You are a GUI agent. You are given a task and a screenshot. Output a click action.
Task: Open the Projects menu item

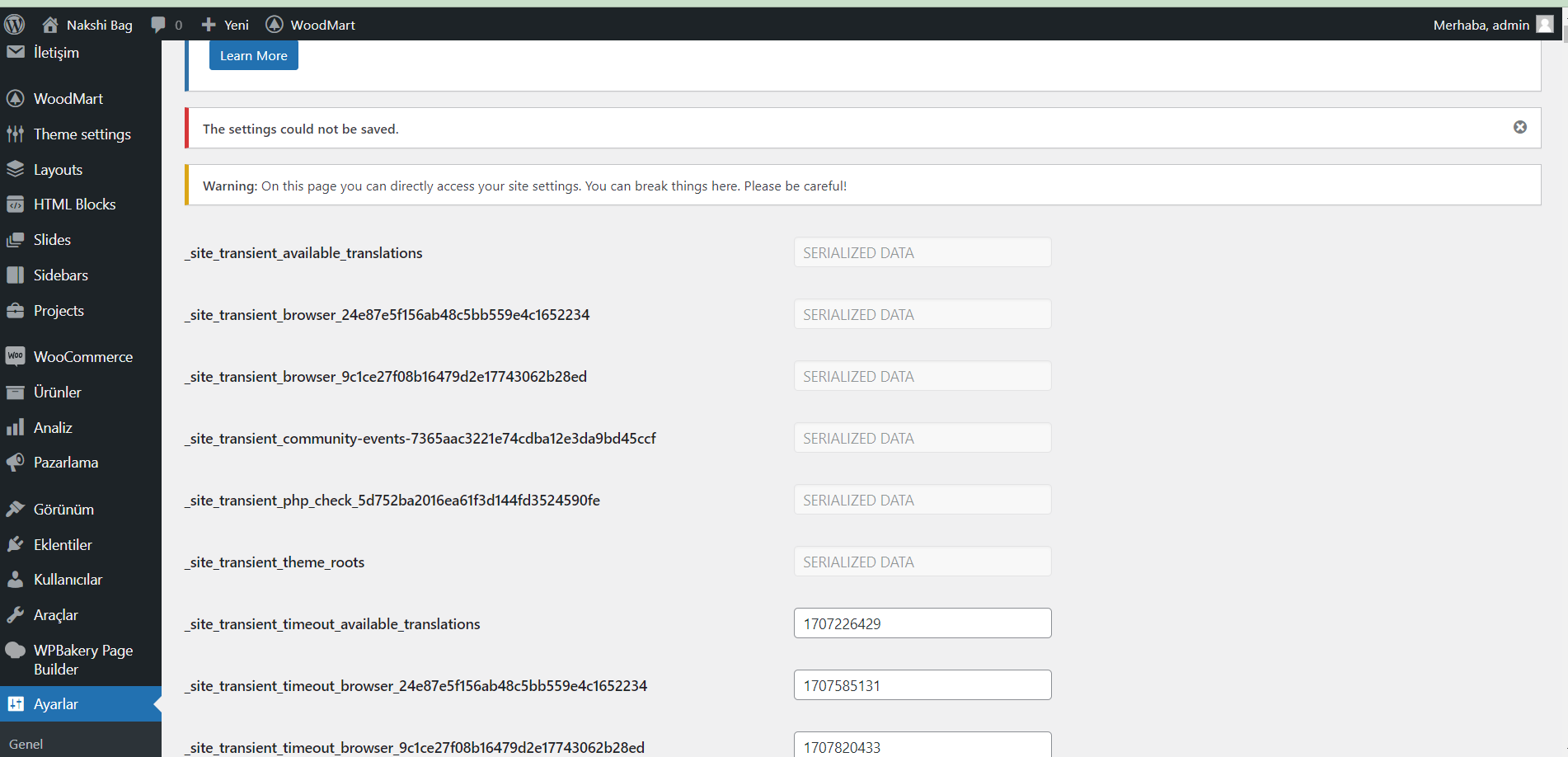point(81,311)
